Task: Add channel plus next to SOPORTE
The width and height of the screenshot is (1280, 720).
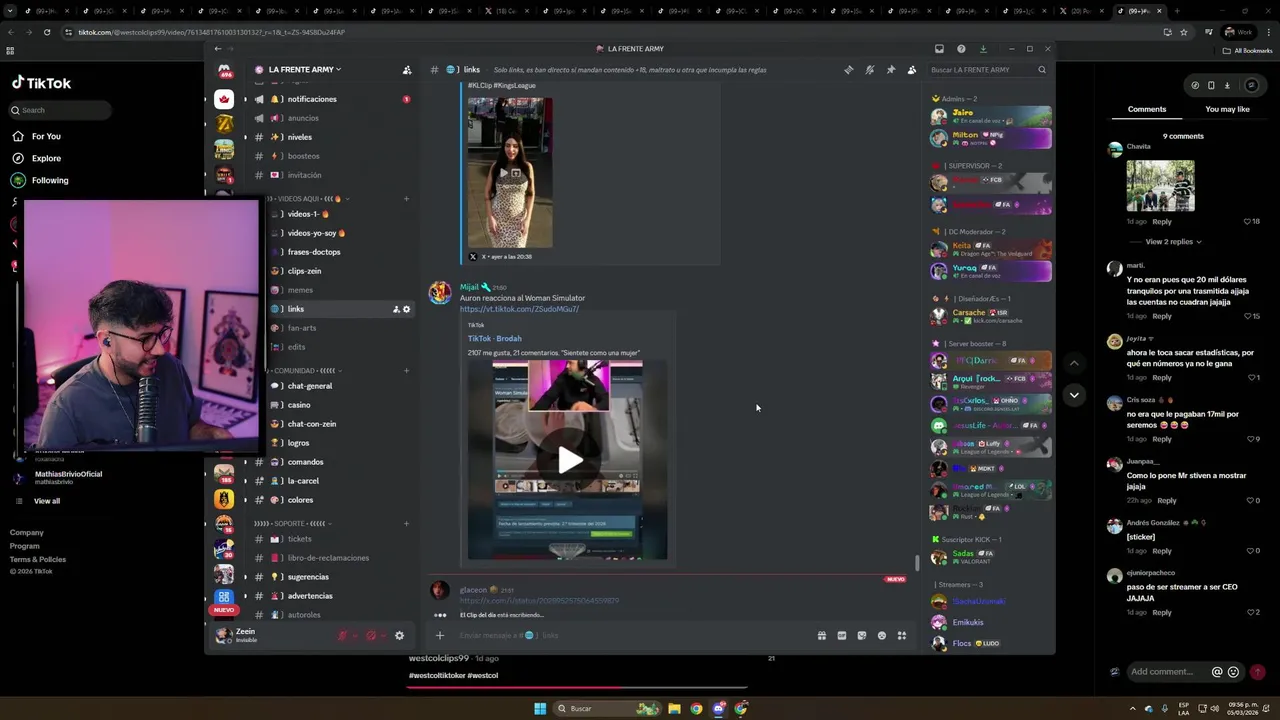Action: (x=406, y=524)
